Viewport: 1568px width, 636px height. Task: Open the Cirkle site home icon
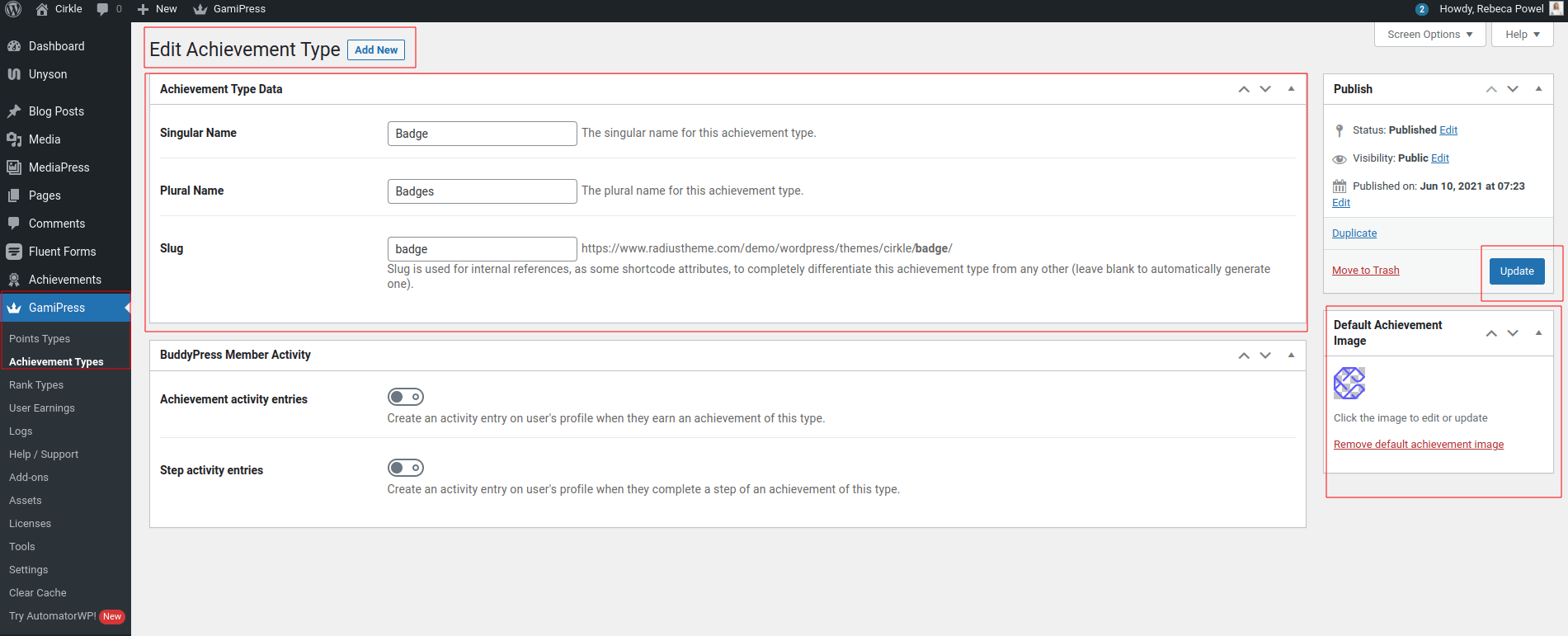42,9
